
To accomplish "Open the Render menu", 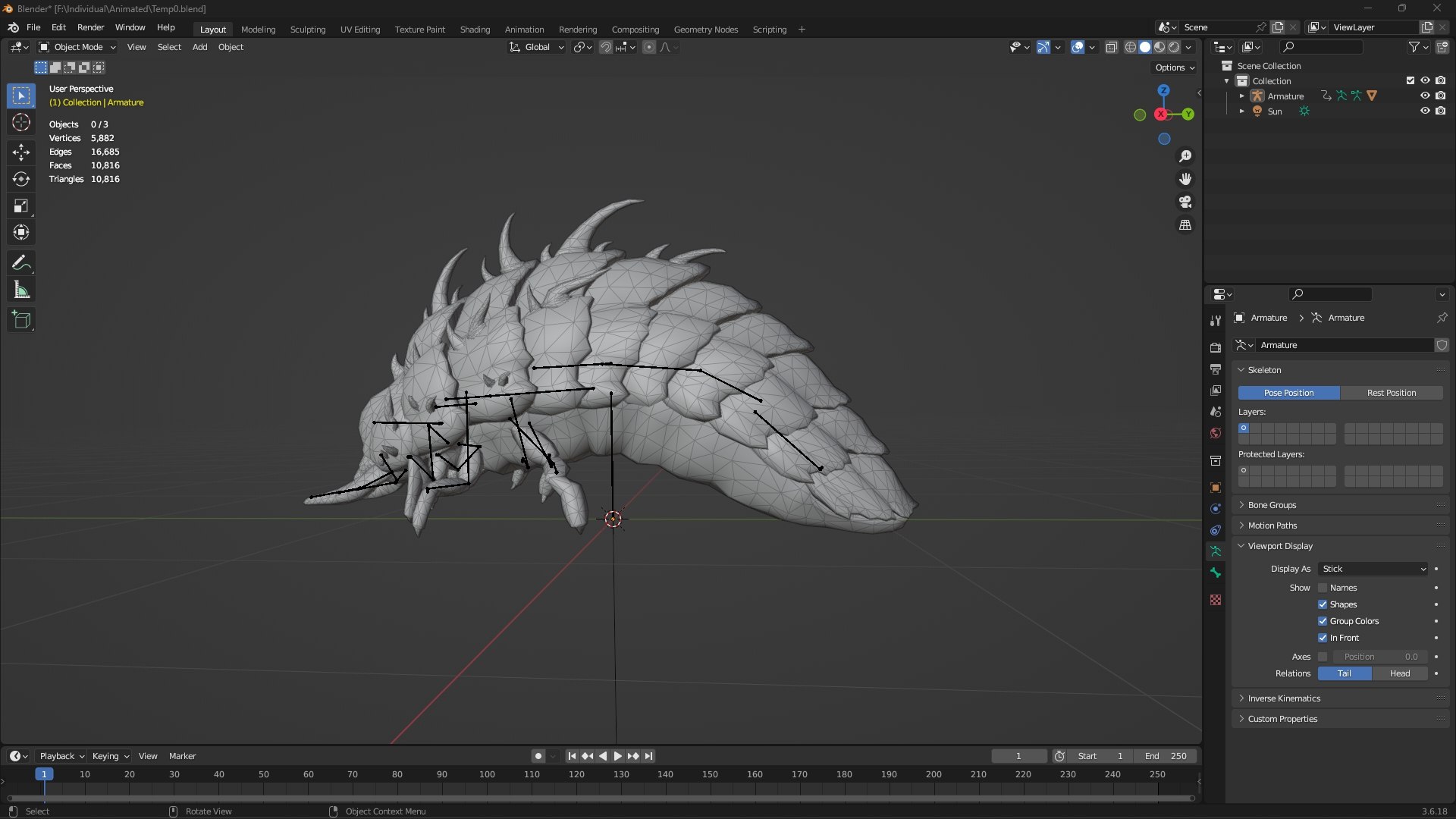I will [x=90, y=27].
